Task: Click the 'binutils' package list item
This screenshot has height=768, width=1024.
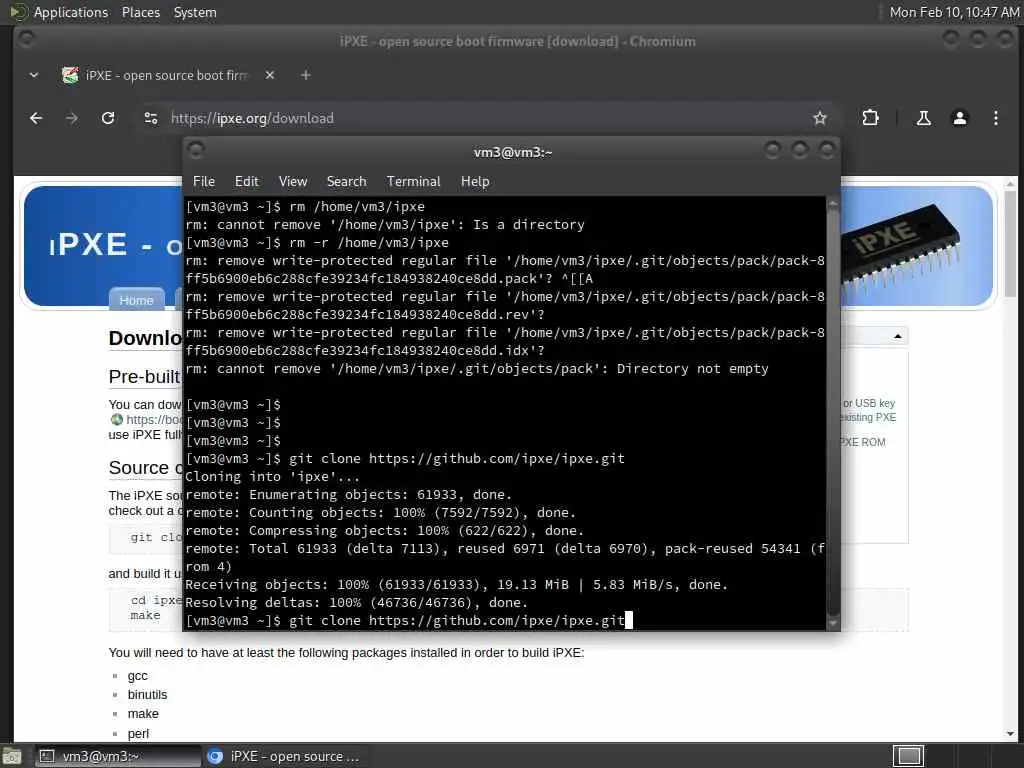Action: [x=147, y=695]
